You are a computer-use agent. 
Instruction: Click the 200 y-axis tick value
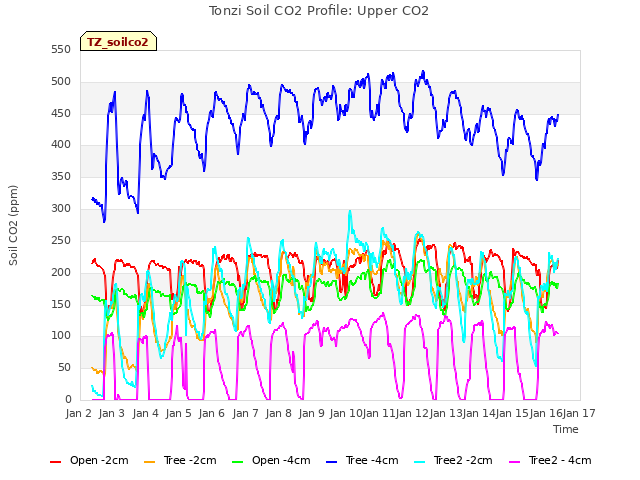click(x=61, y=272)
